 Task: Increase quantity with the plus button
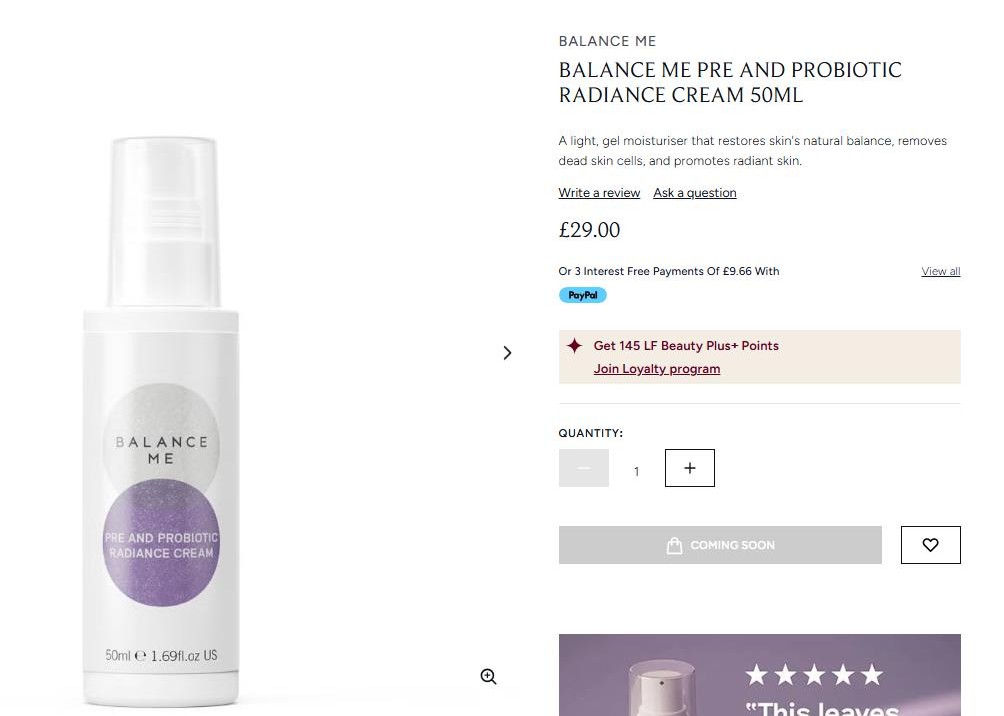click(x=690, y=468)
